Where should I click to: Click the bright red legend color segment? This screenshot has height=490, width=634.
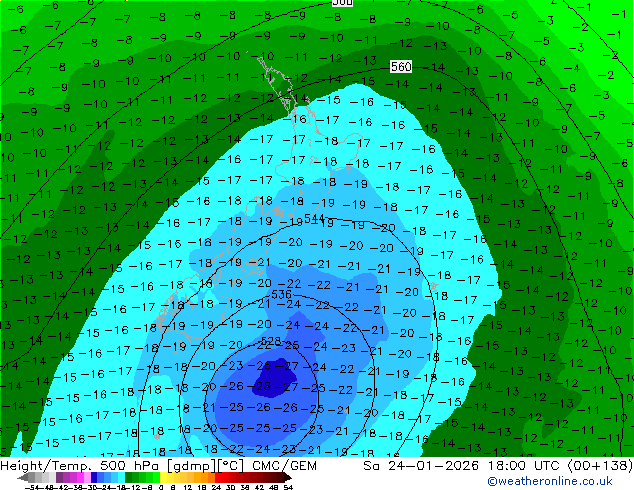(x=218, y=477)
